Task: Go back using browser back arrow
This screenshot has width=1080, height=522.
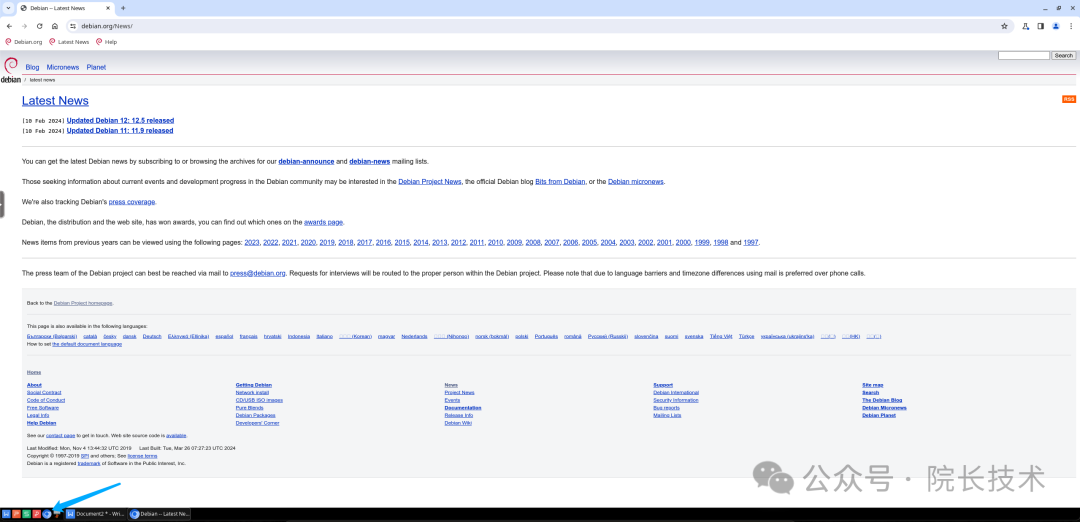Action: (x=9, y=26)
